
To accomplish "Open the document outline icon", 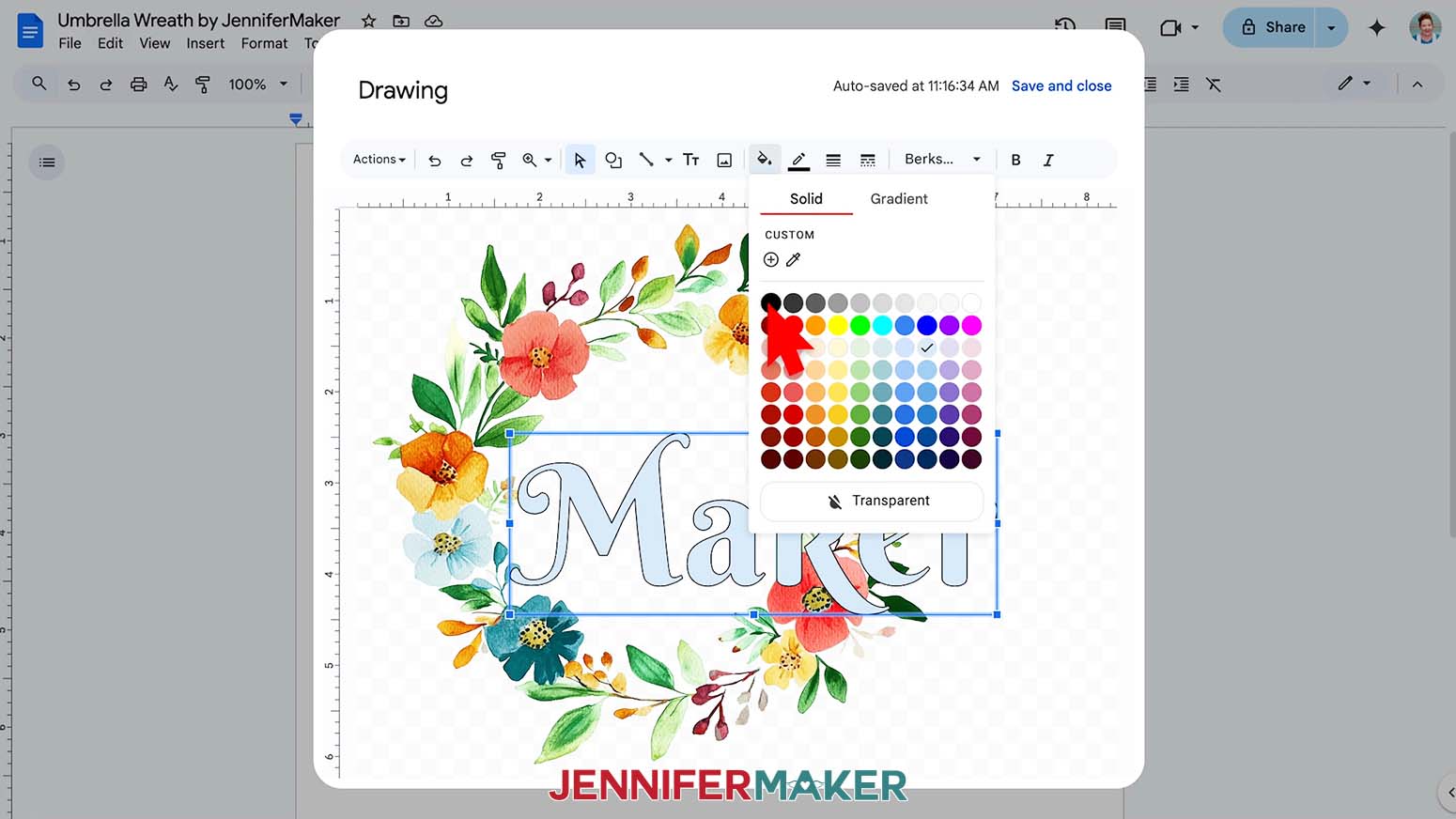I will tap(47, 162).
